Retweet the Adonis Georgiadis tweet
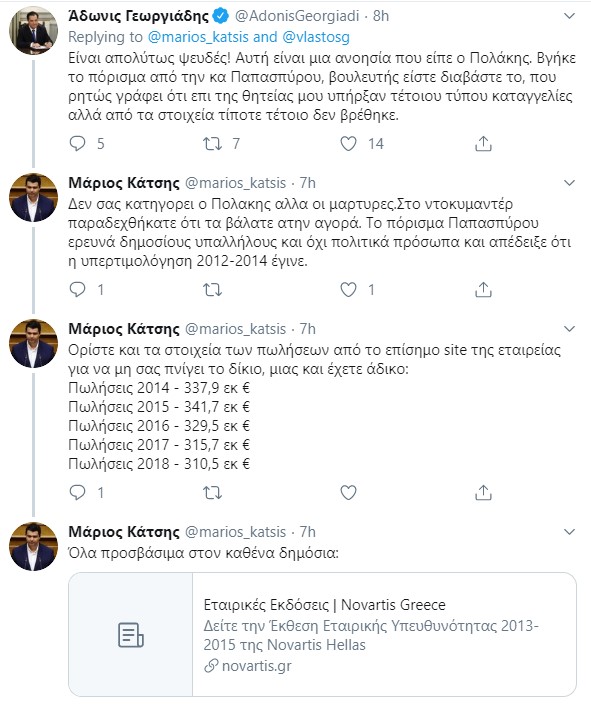Viewport: 591px width, 704px height. point(212,144)
